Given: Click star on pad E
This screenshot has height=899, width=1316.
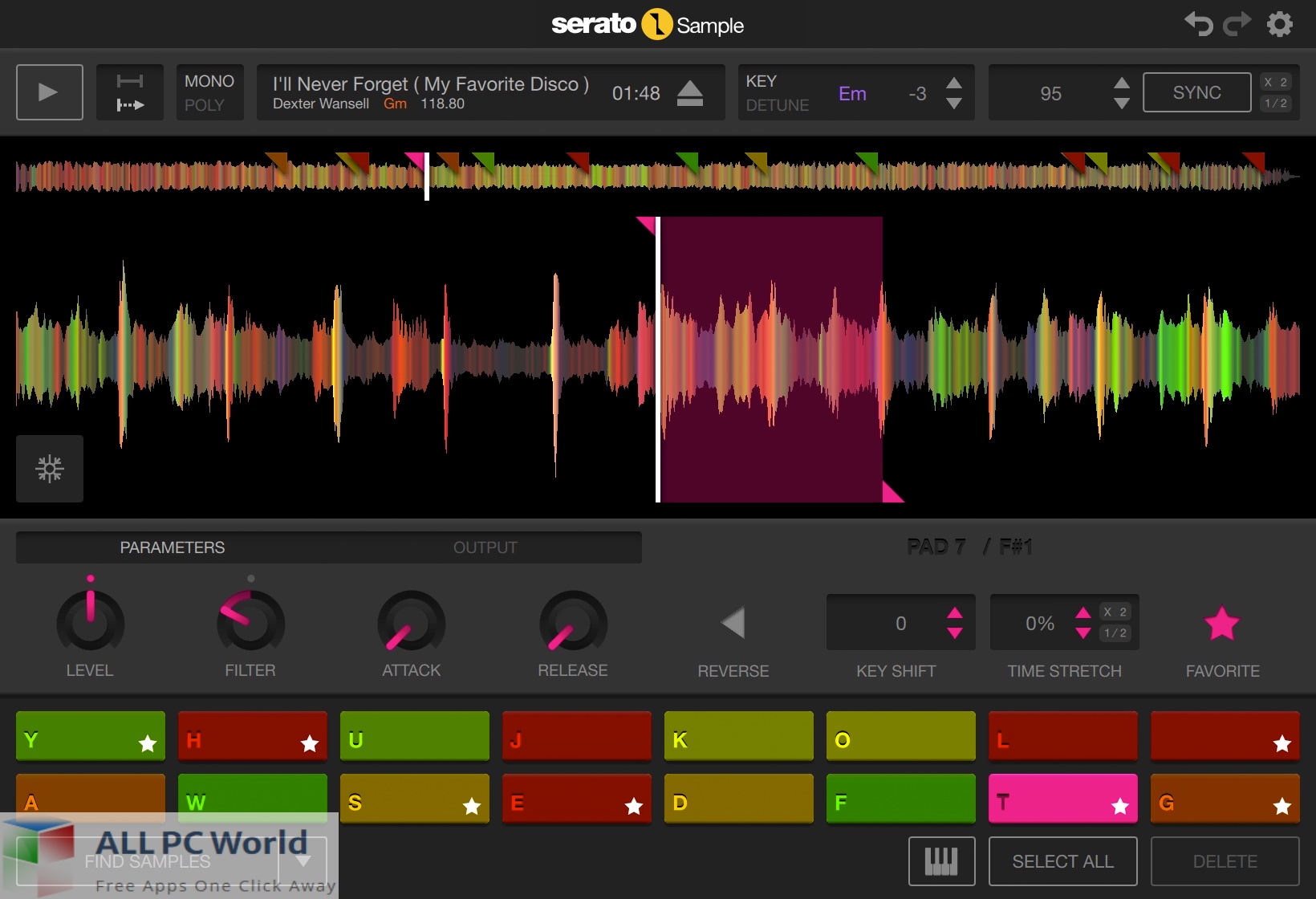Looking at the screenshot, I should coord(634,806).
